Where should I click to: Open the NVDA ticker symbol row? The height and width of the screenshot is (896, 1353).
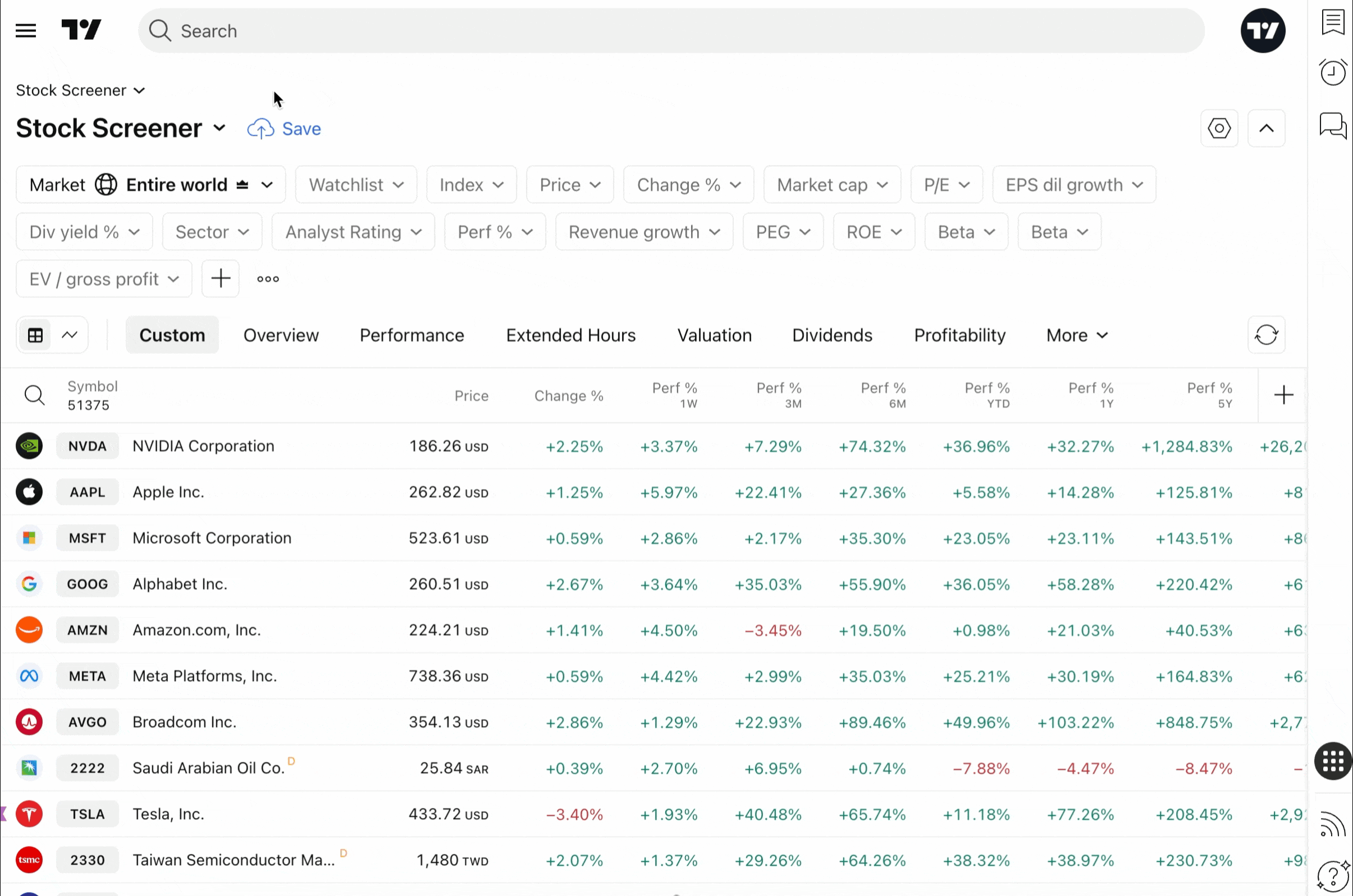88,446
